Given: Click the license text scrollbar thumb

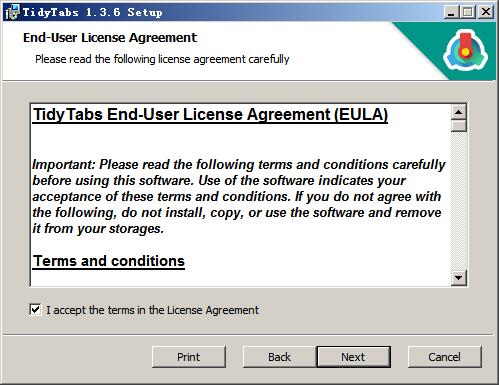Looking at the screenshot, I should point(459,126).
